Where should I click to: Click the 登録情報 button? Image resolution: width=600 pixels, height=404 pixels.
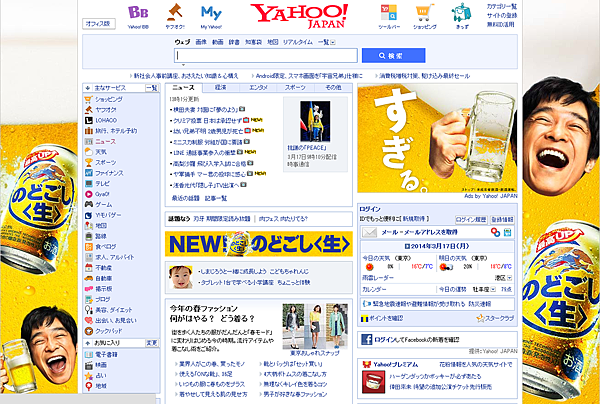coord(502,220)
